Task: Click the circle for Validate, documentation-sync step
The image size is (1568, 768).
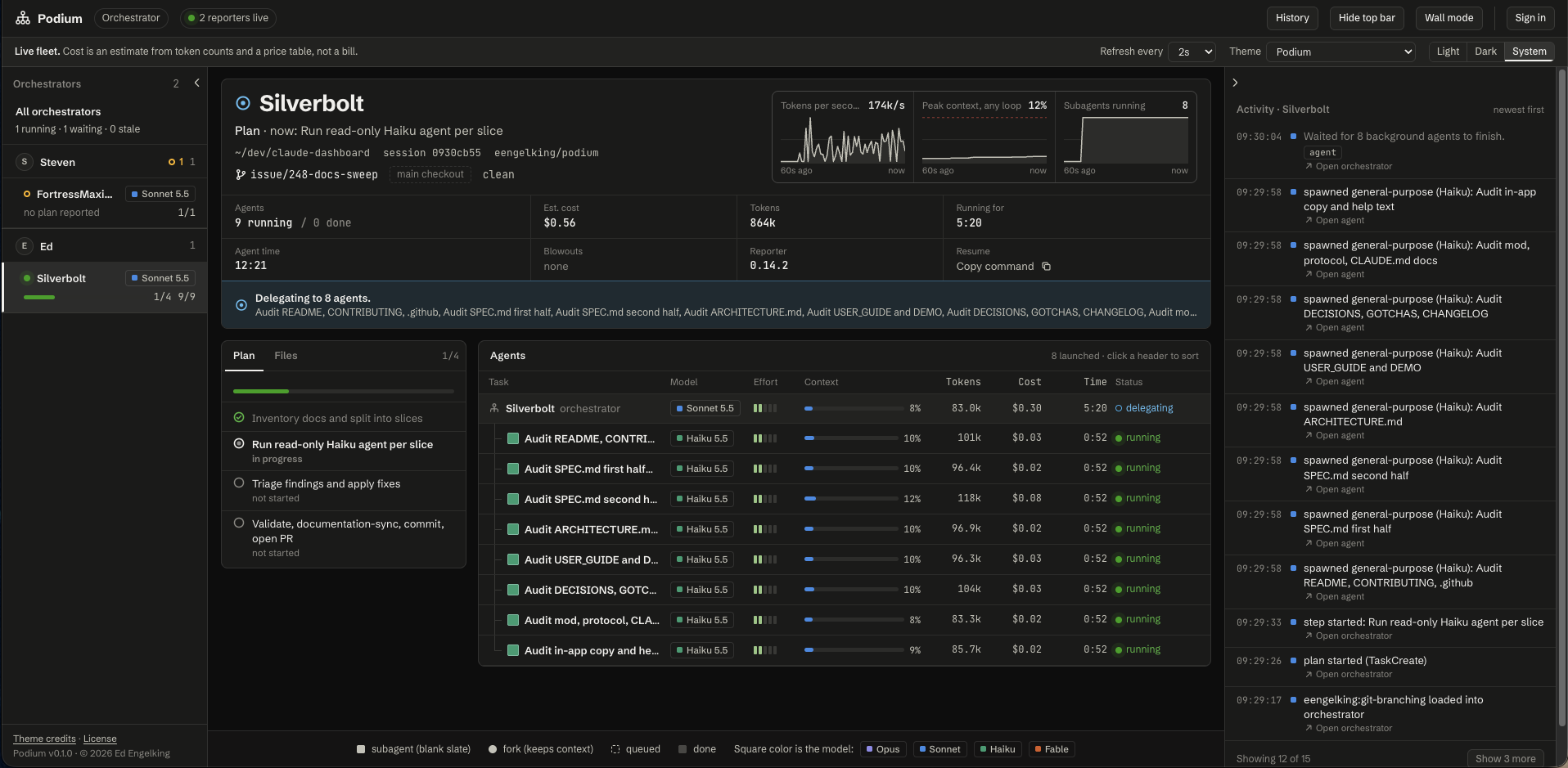Action: 239,523
